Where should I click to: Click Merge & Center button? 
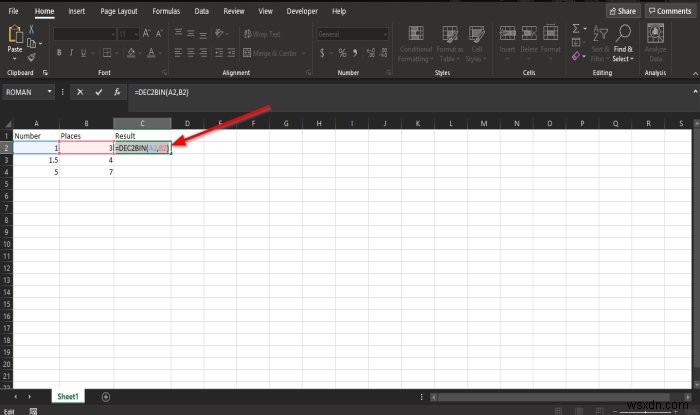[270, 53]
